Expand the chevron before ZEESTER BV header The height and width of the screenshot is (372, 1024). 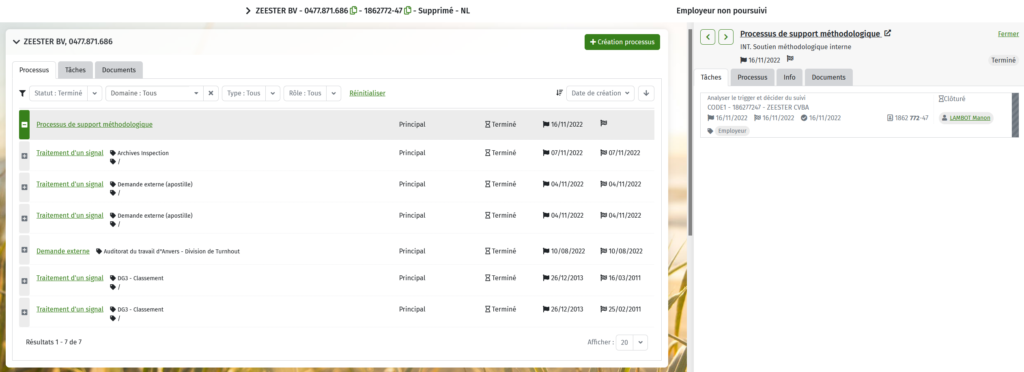(248, 10)
